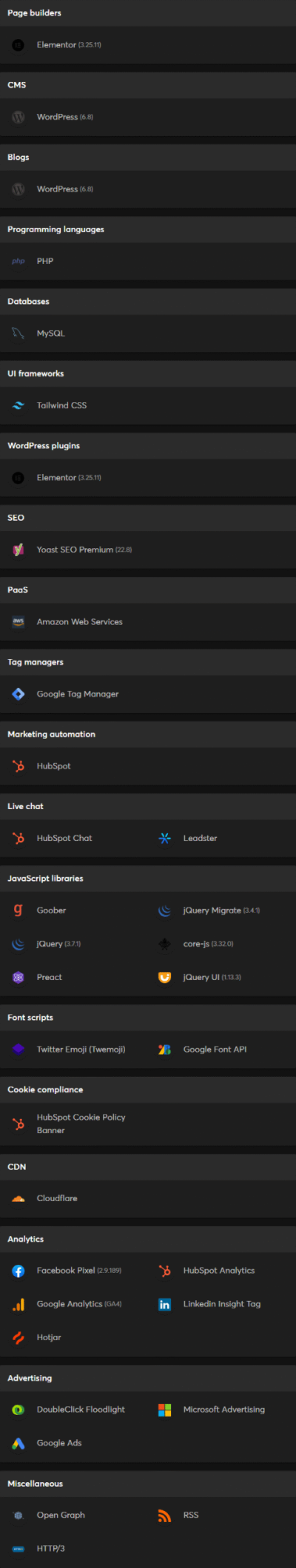Click the Google Ads icon
This screenshot has width=296, height=1568.
[x=18, y=1443]
